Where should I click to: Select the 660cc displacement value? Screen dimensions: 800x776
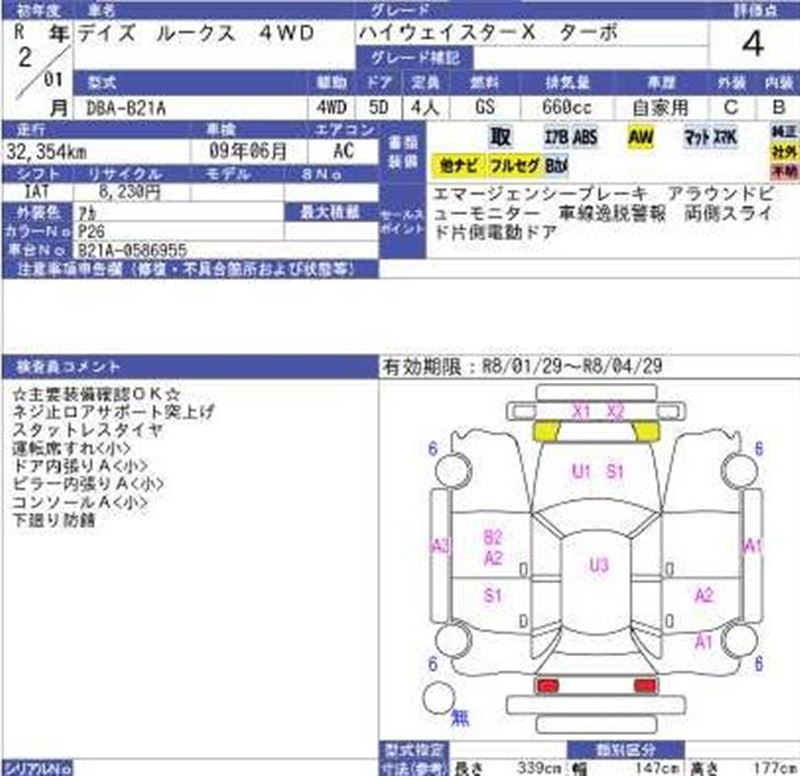tap(566, 107)
